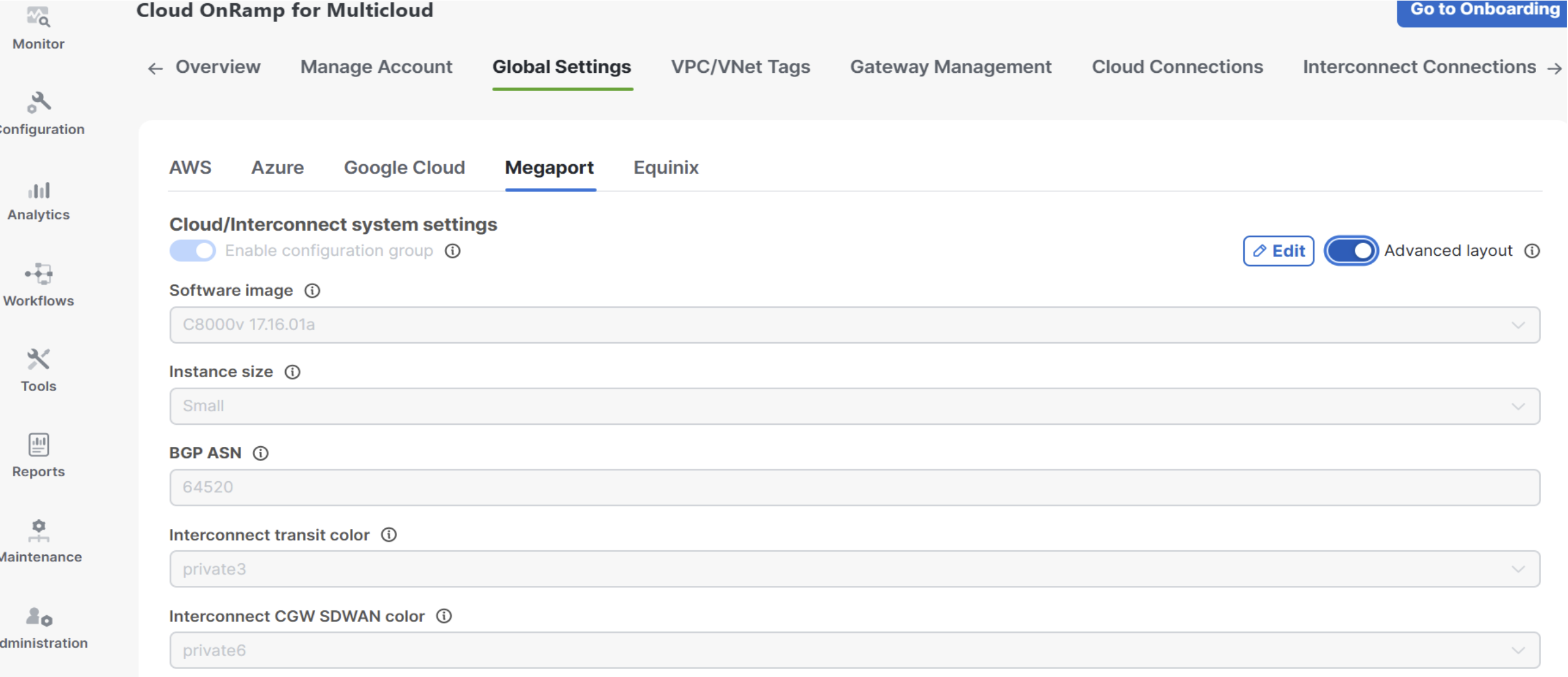Open the Interconnect transit color dropdown
The width and height of the screenshot is (1568, 677).
(854, 569)
